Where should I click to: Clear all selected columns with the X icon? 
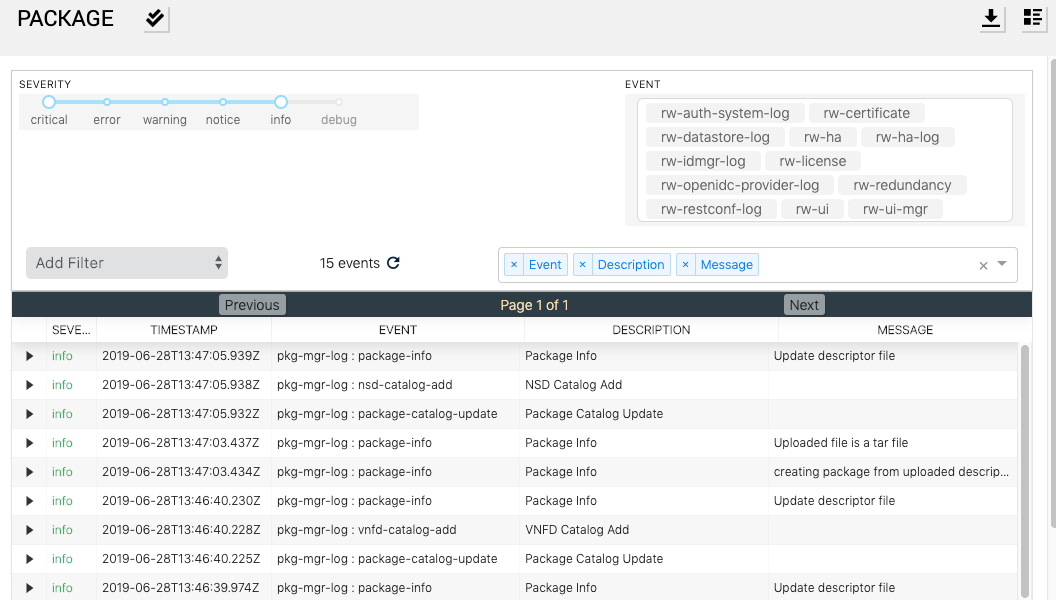pos(983,265)
